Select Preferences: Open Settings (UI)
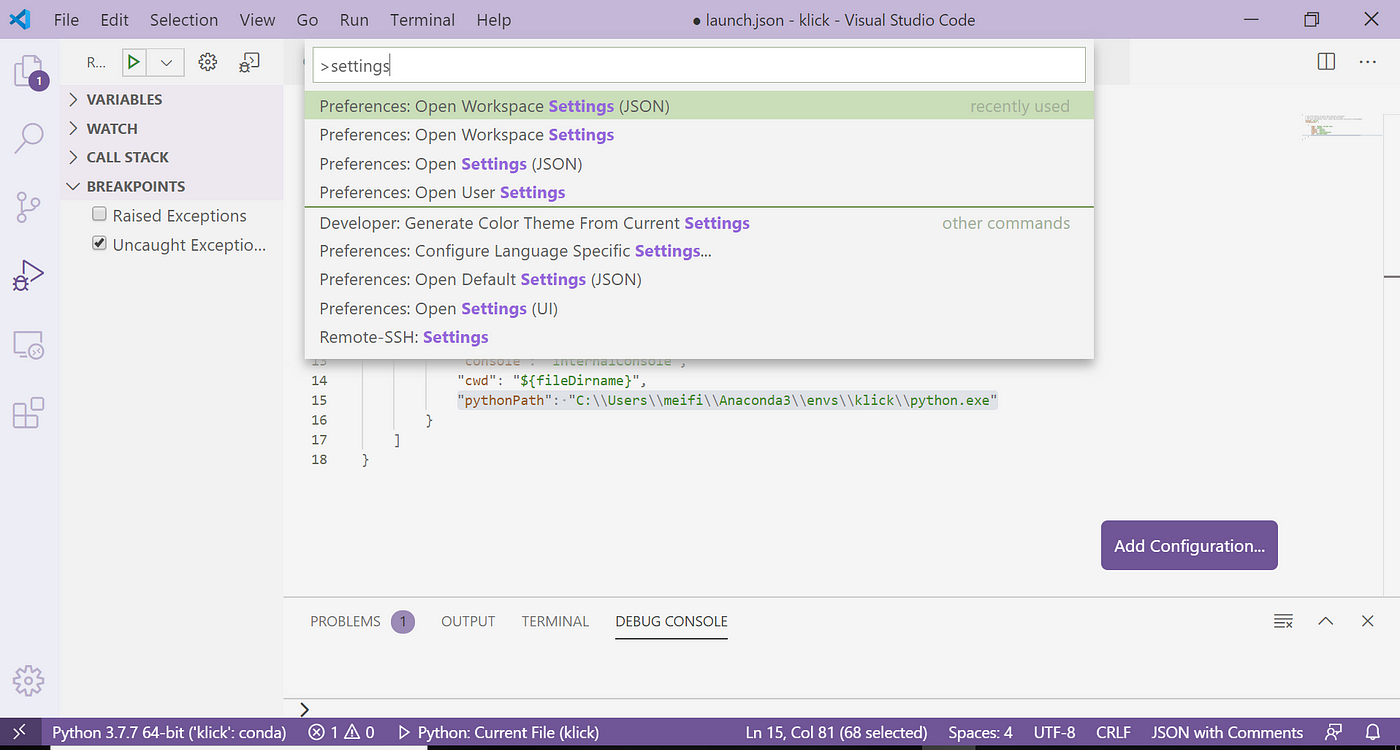Screen dimensions: 1400x750 click(x=699, y=309)
